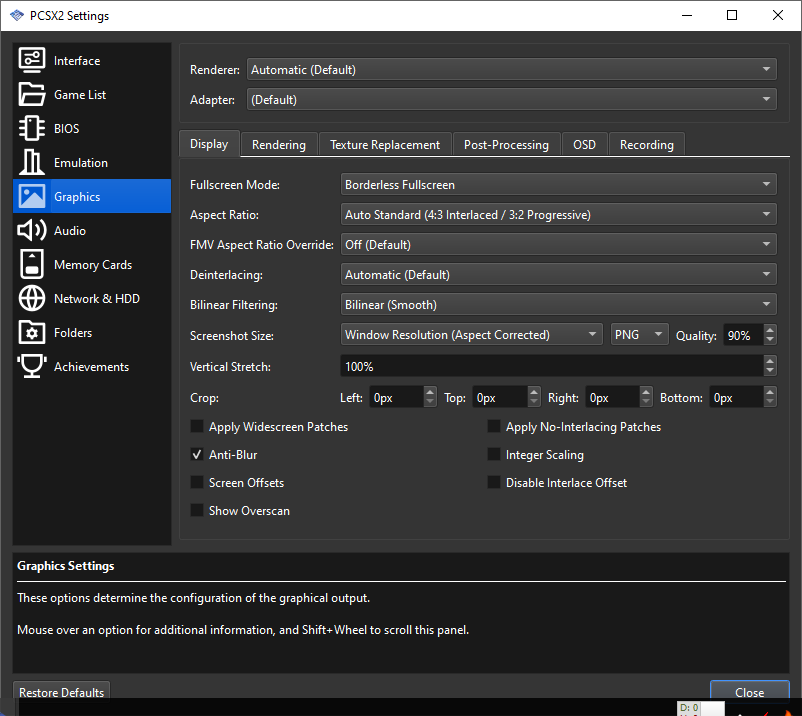
Task: Enable the Integer Scaling checkbox
Action: 494,455
